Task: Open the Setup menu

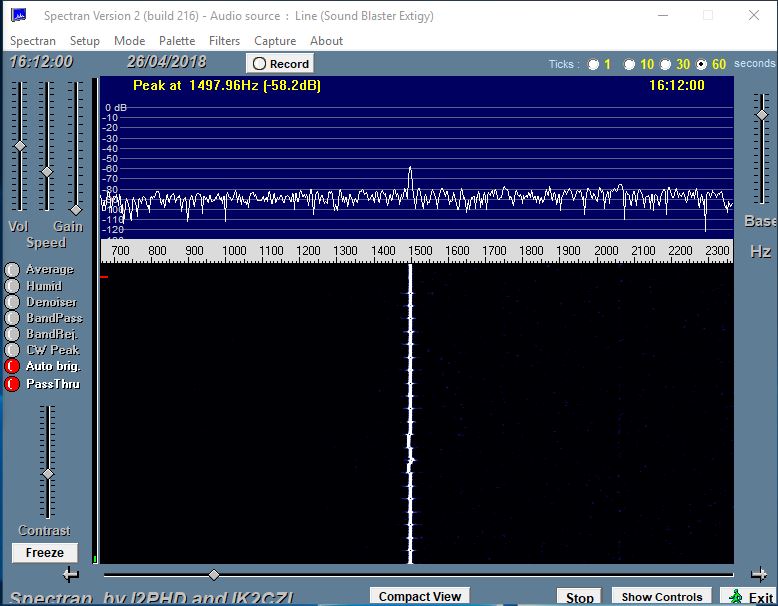Action: [85, 41]
